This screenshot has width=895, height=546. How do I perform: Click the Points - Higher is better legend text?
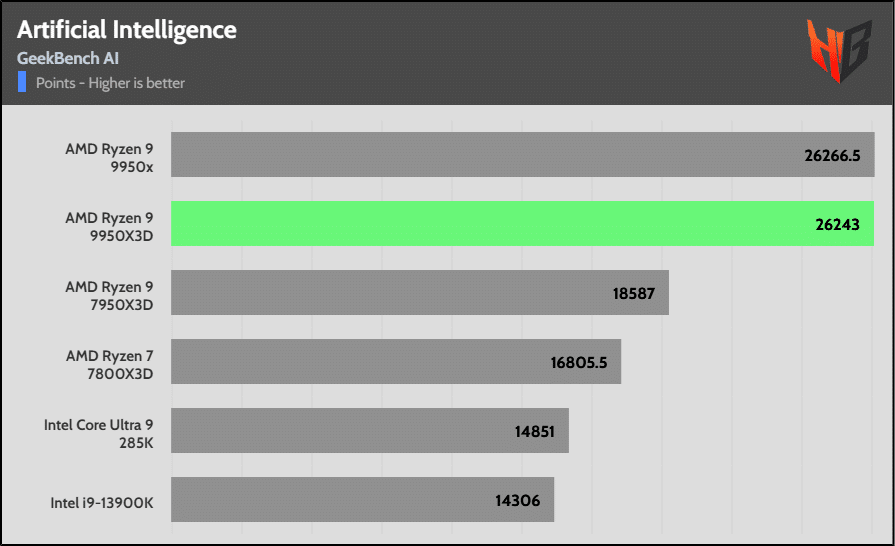(x=110, y=83)
